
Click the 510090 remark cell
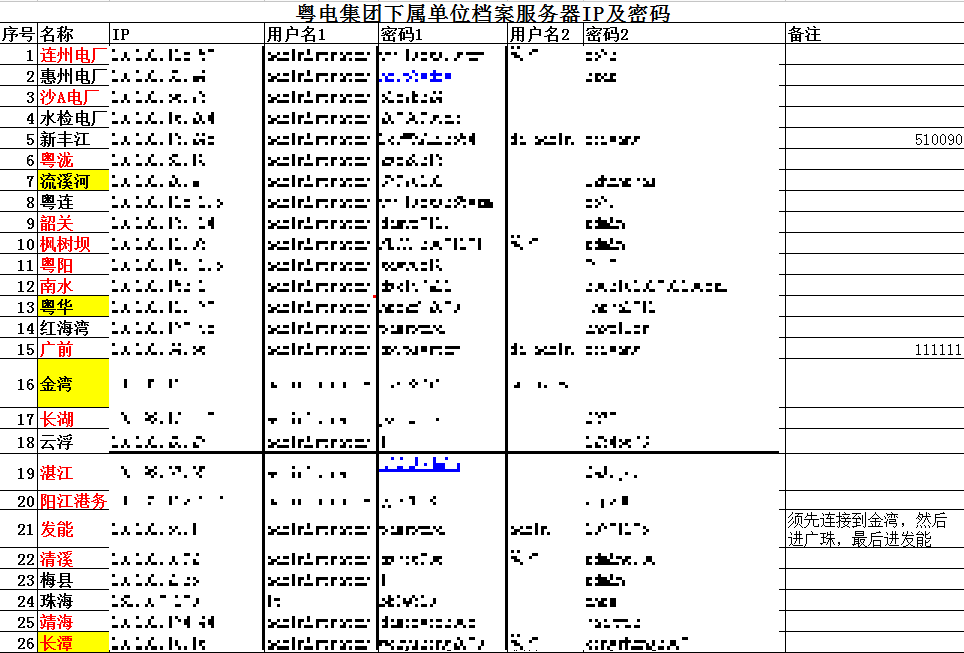click(875, 139)
